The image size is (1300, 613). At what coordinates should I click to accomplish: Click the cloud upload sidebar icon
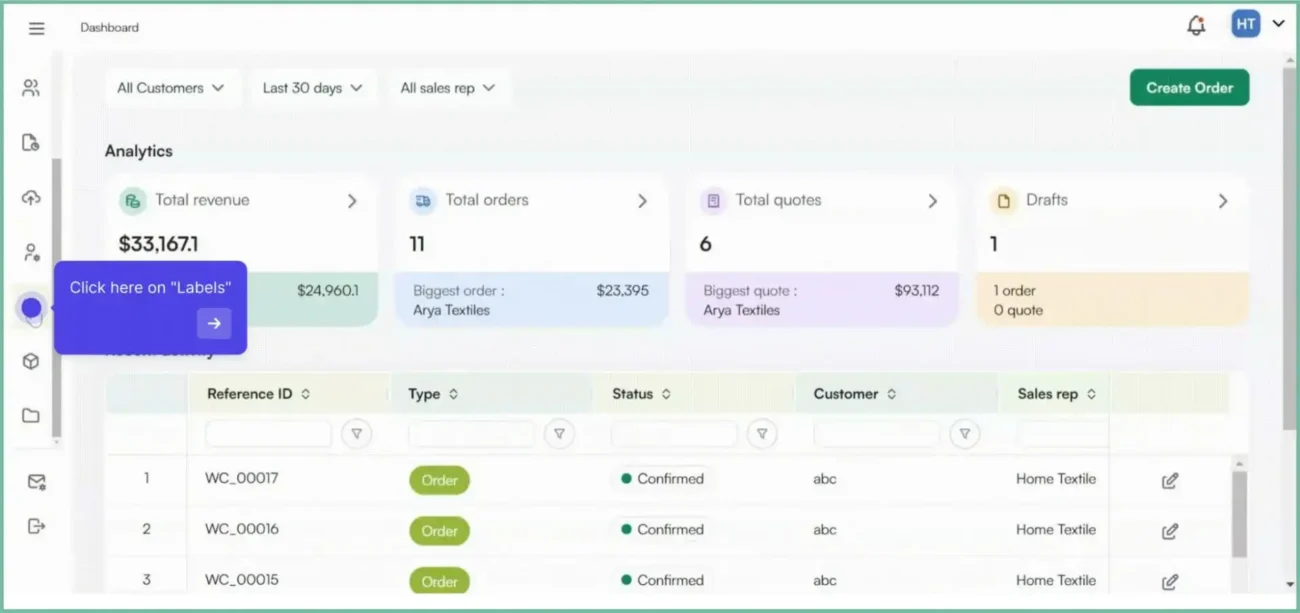pos(31,198)
